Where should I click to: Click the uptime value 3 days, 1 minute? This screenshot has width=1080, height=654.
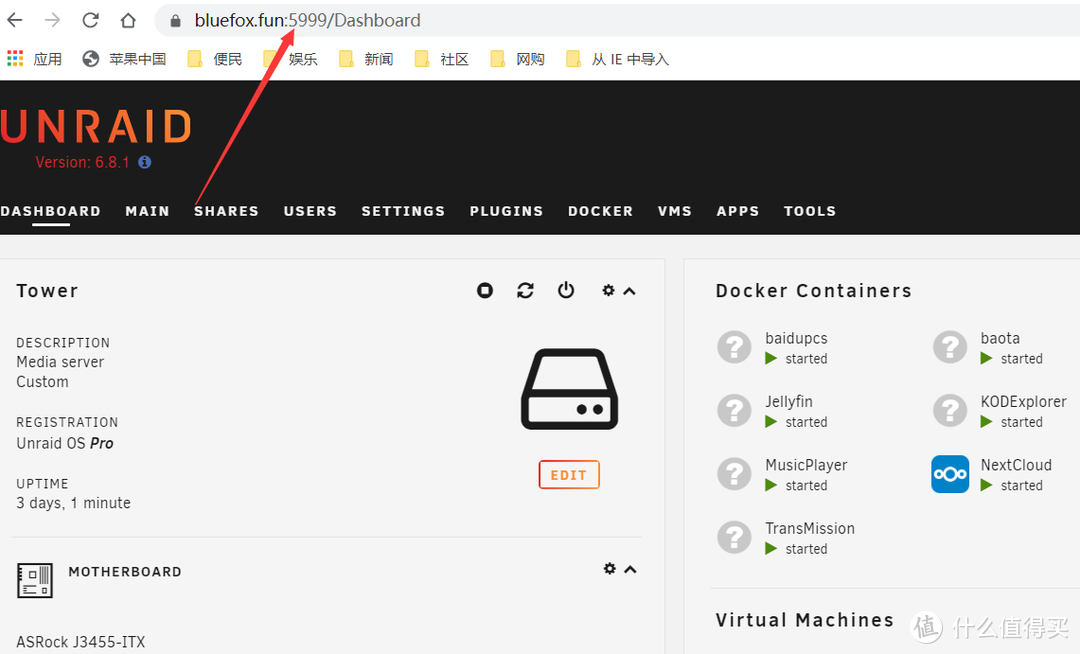coord(73,503)
